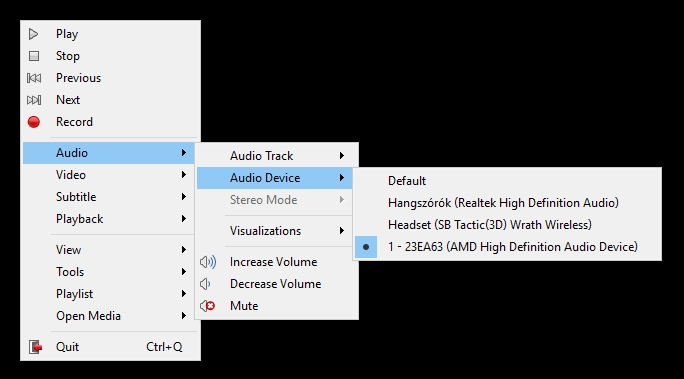The height and width of the screenshot is (379, 684).
Task: Click the red Record circle icon
Action: click(x=34, y=122)
